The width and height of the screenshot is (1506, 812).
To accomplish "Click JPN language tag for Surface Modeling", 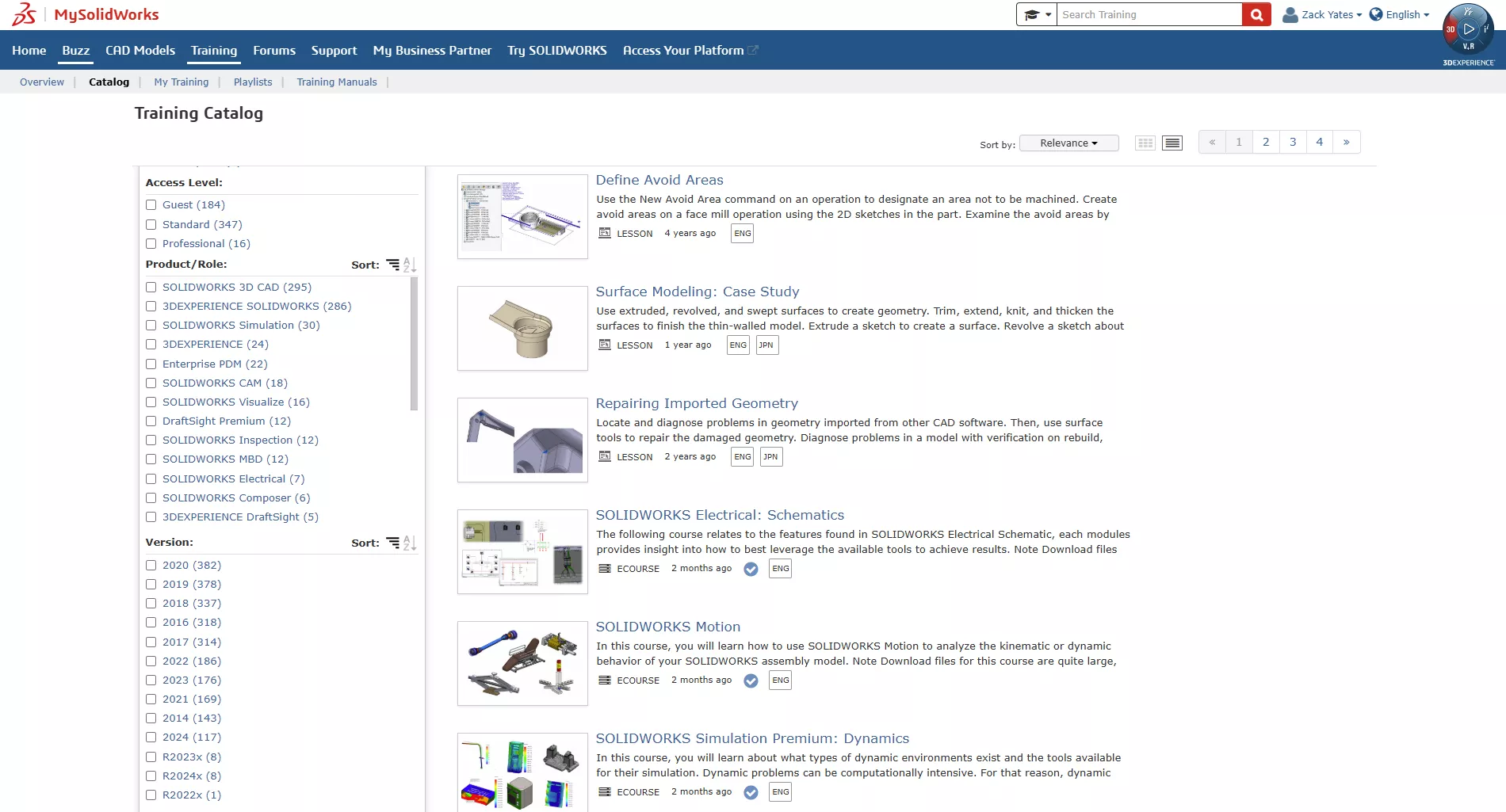I will [x=766, y=345].
